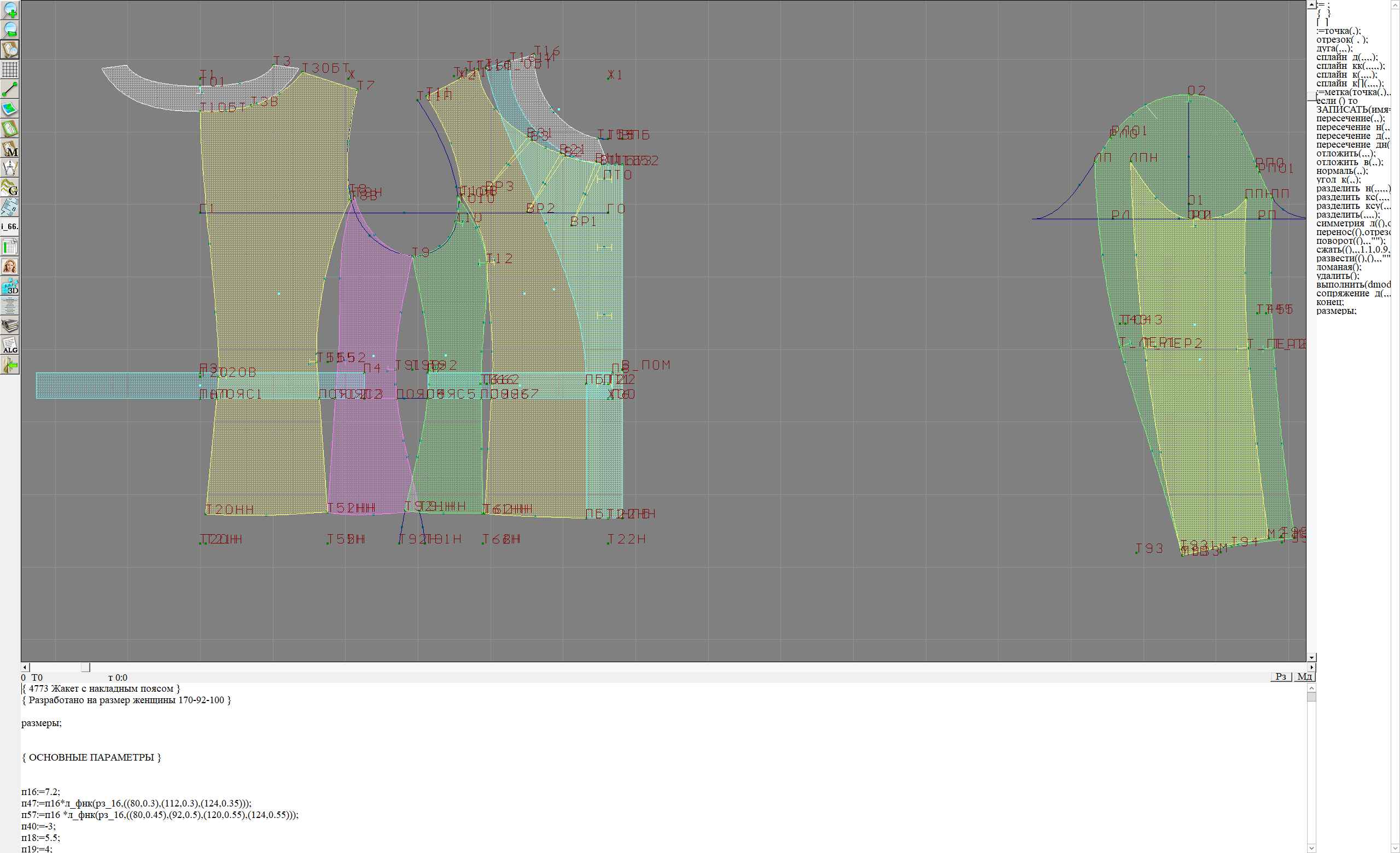Toggle the grid display icon

click(10, 69)
